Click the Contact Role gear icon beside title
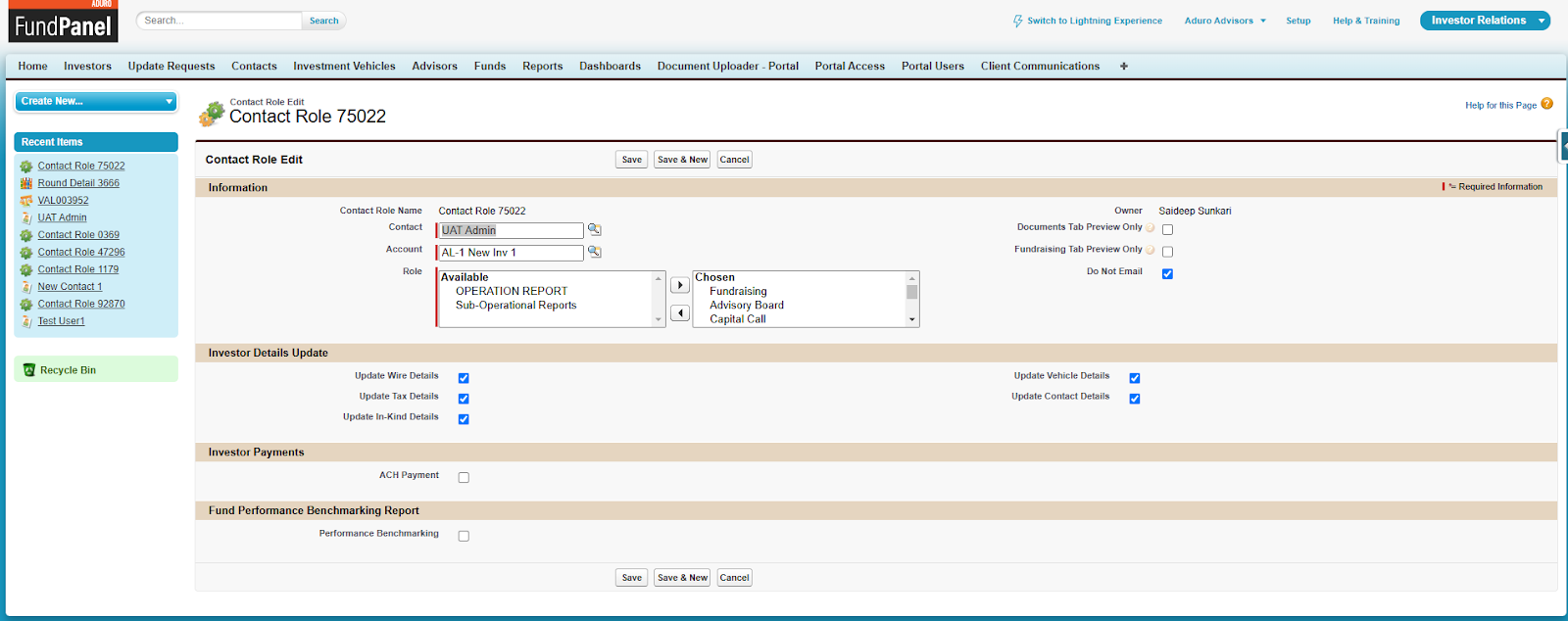This screenshot has height=621, width=1568. (x=212, y=114)
